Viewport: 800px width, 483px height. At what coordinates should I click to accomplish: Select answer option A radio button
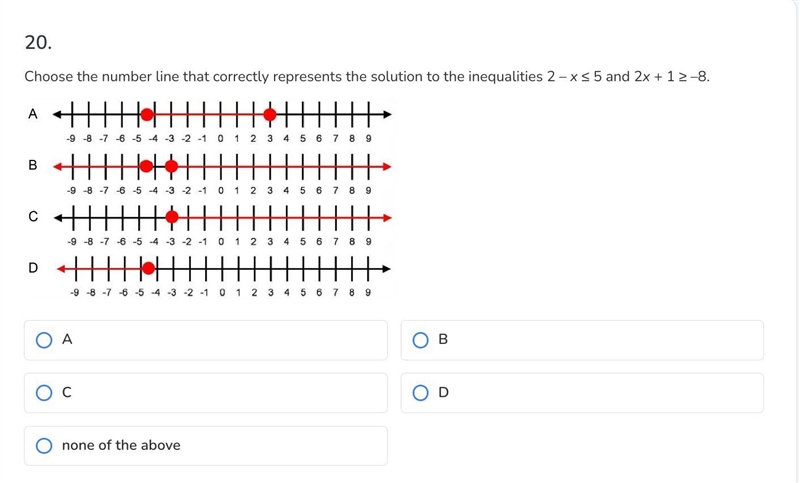[44, 340]
